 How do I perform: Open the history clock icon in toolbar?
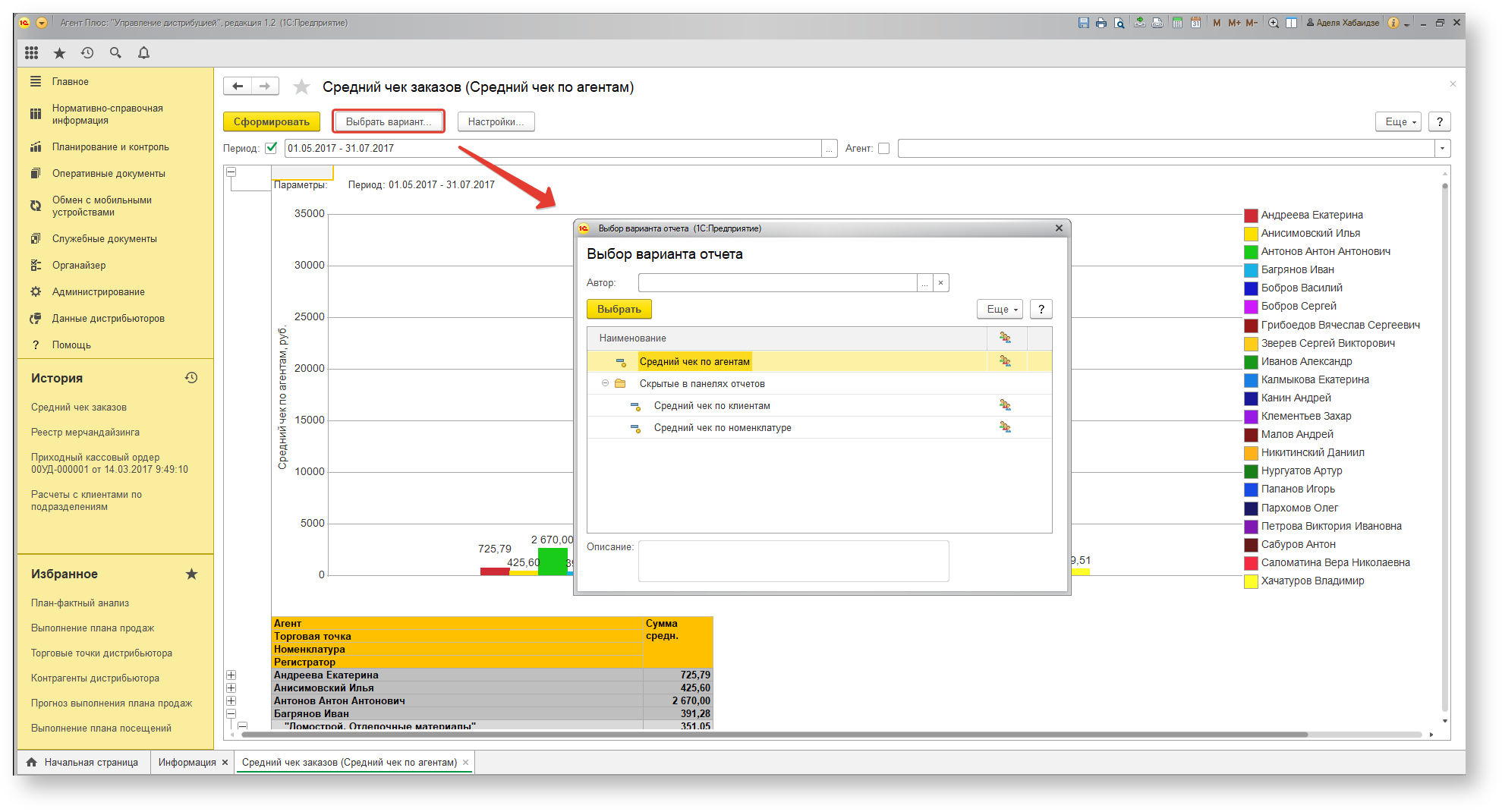tap(87, 52)
